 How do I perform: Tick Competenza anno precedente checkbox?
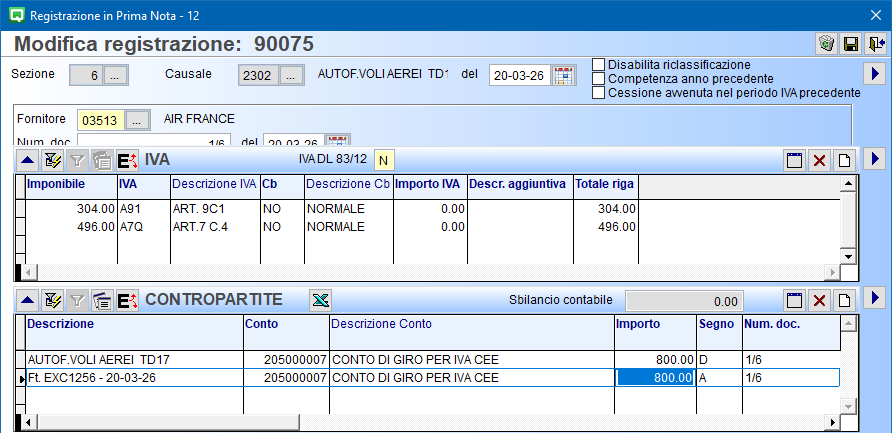[599, 79]
